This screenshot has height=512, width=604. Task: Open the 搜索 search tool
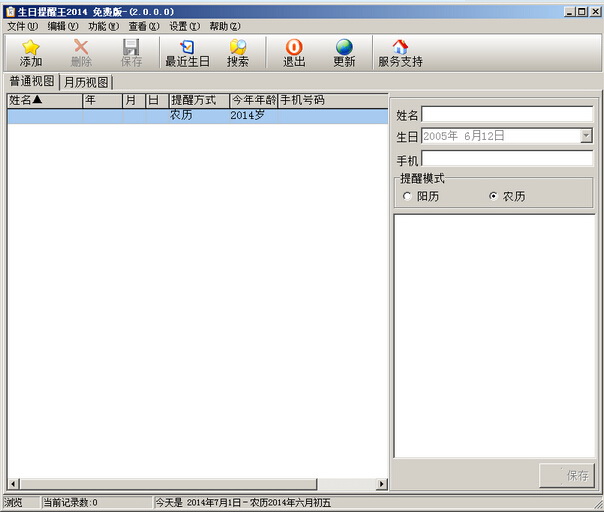tap(238, 53)
